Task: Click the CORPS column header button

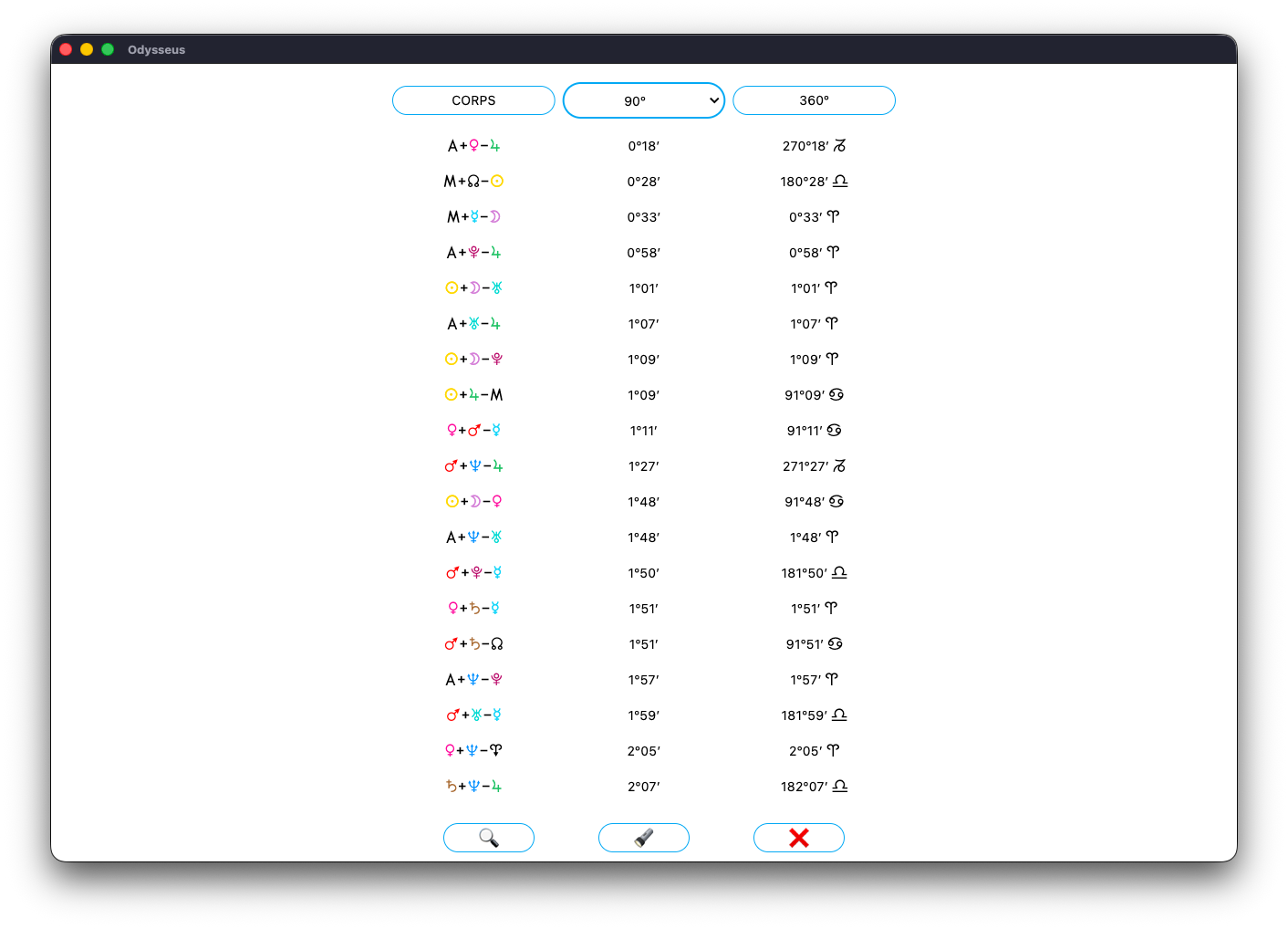Action: pyautogui.click(x=473, y=100)
